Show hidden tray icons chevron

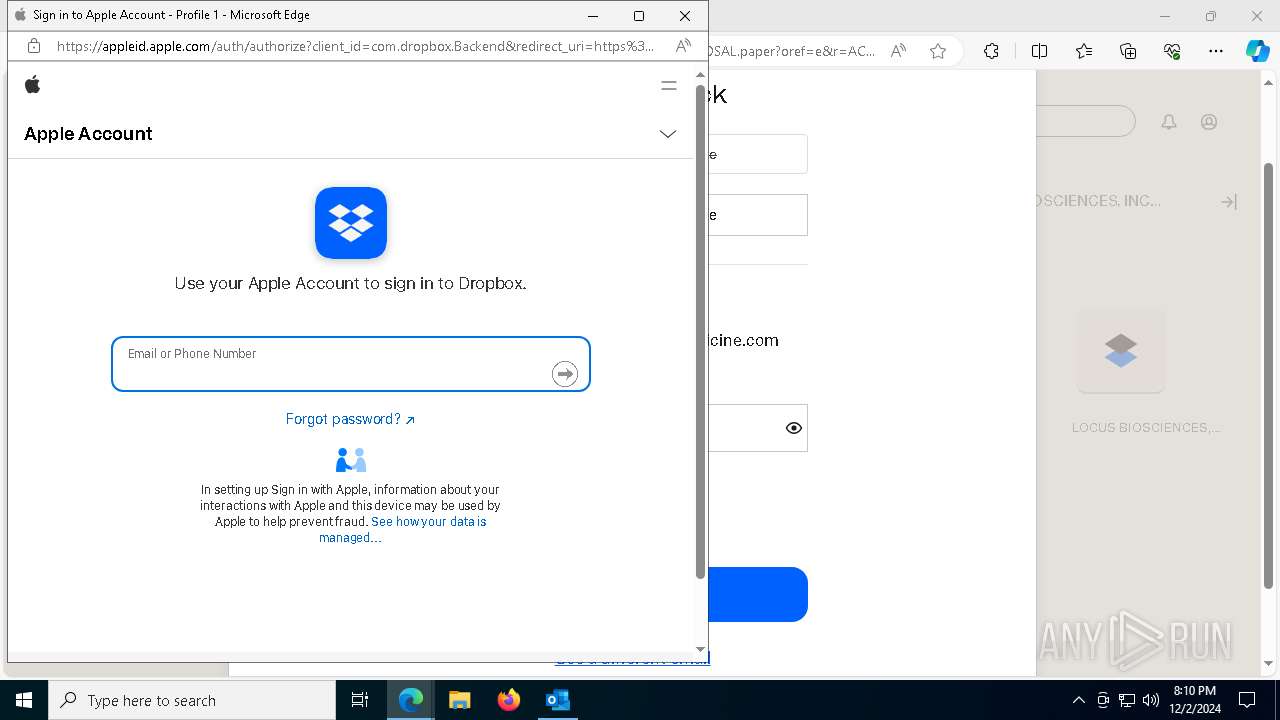point(1078,700)
